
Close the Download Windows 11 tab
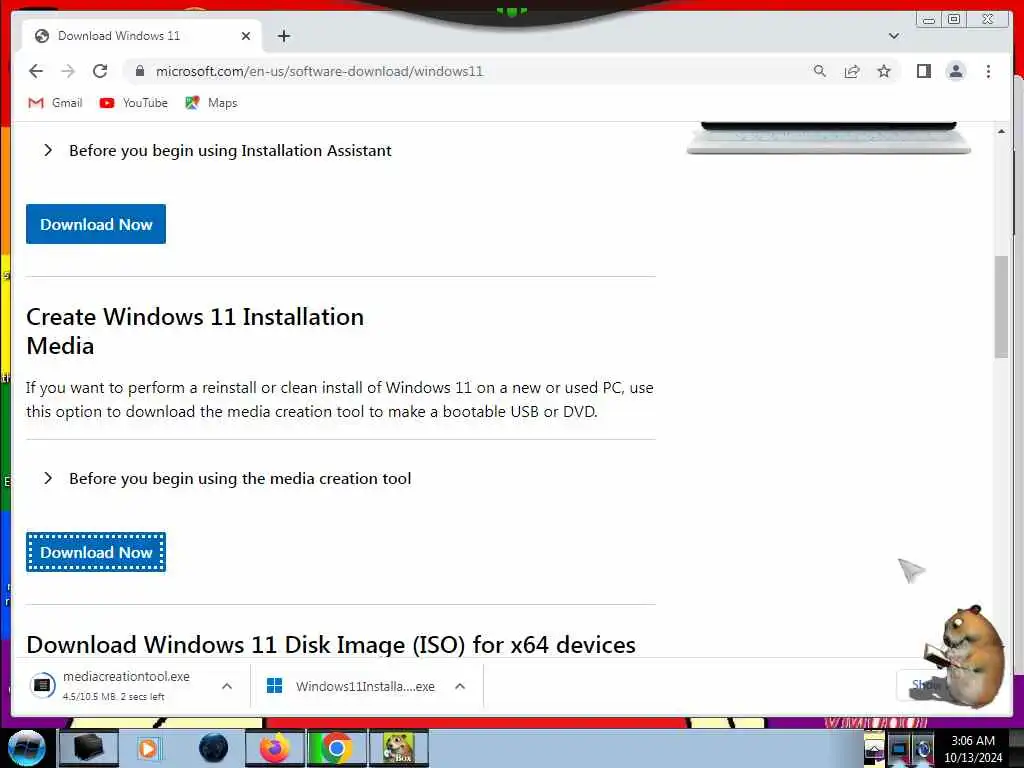coord(246,36)
